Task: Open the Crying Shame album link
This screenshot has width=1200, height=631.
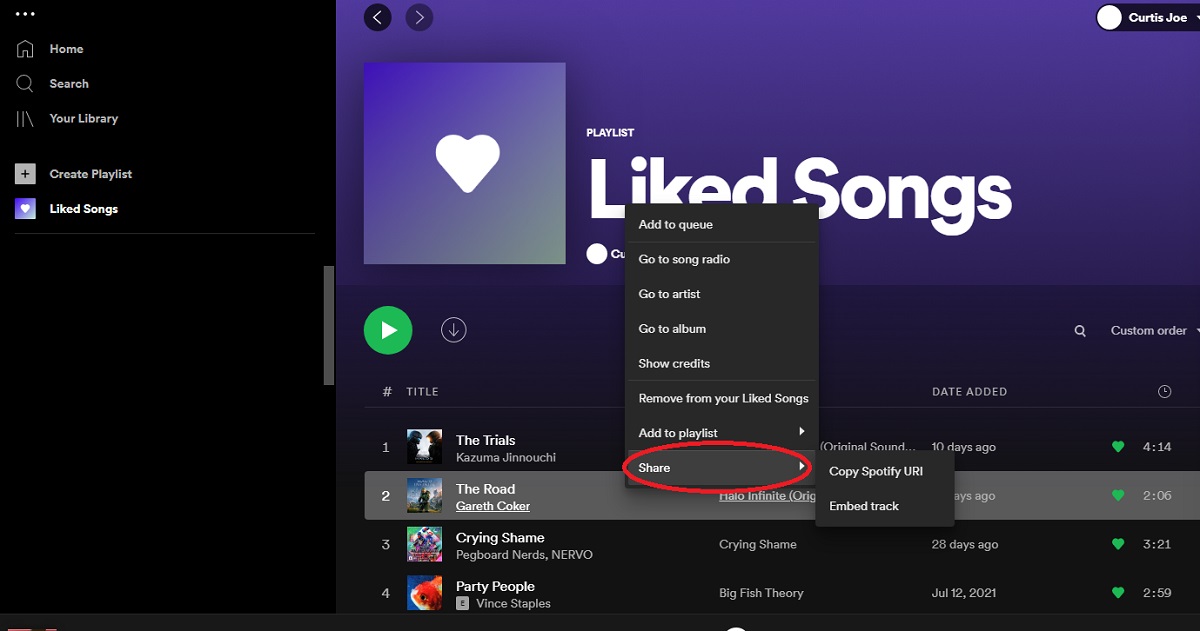Action: coord(758,545)
